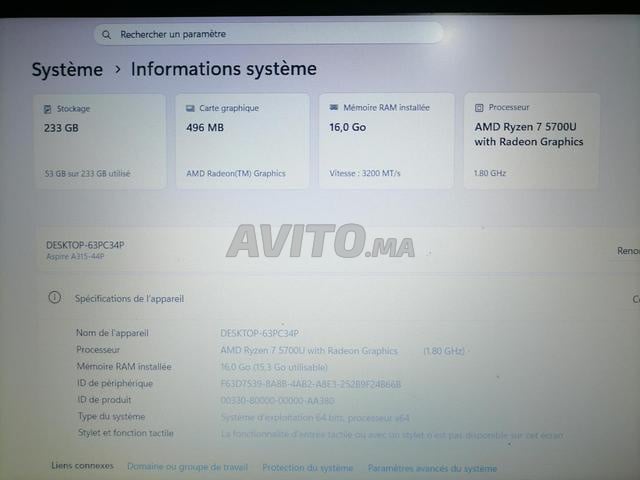Select the 'ID de produit' label

coord(104,400)
